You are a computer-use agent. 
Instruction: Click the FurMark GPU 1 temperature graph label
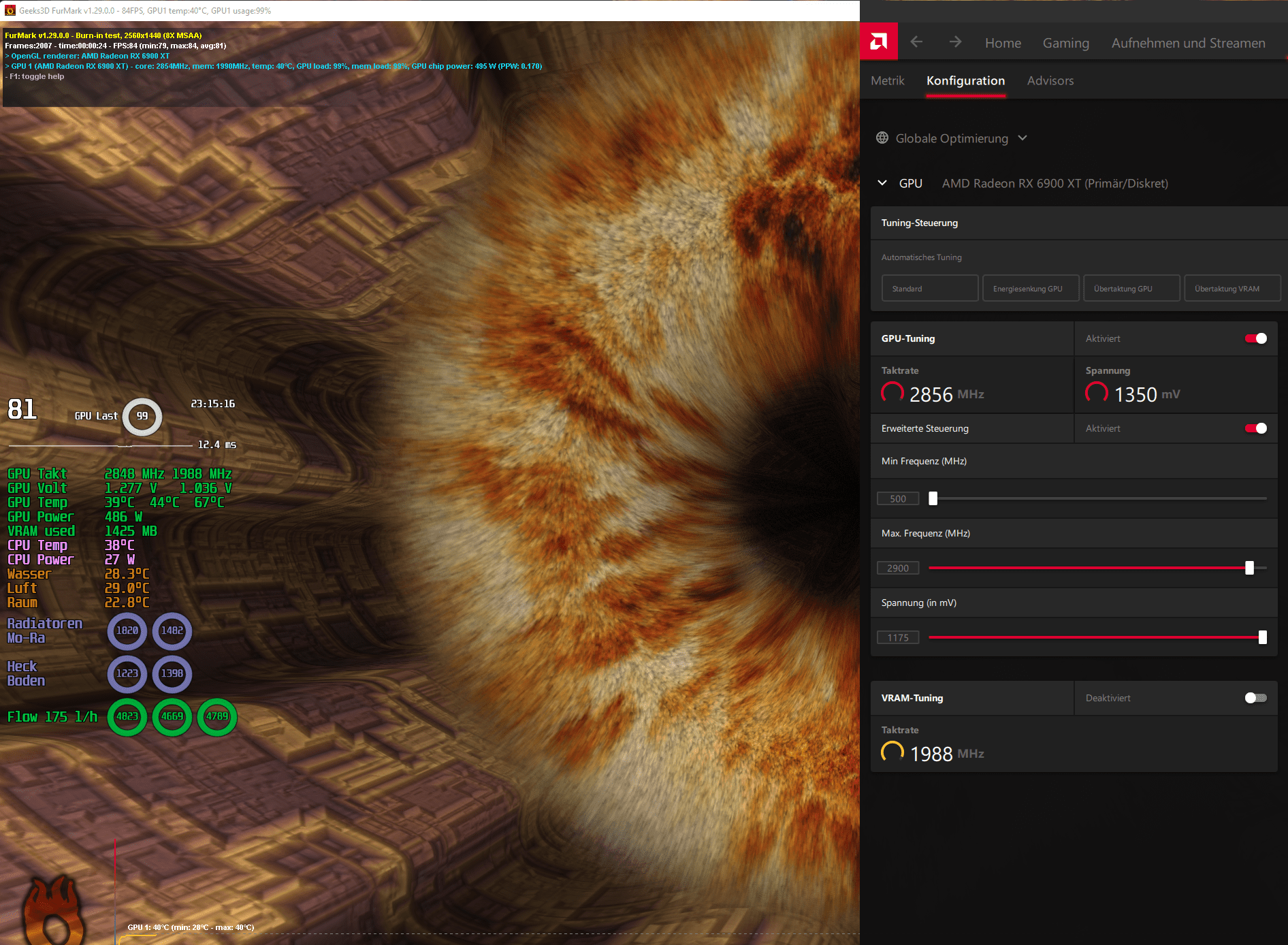[191, 927]
